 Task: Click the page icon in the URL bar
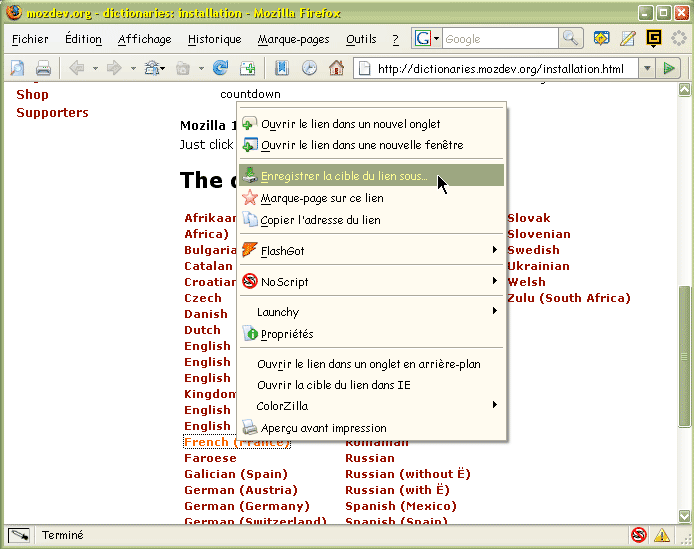pos(364,69)
